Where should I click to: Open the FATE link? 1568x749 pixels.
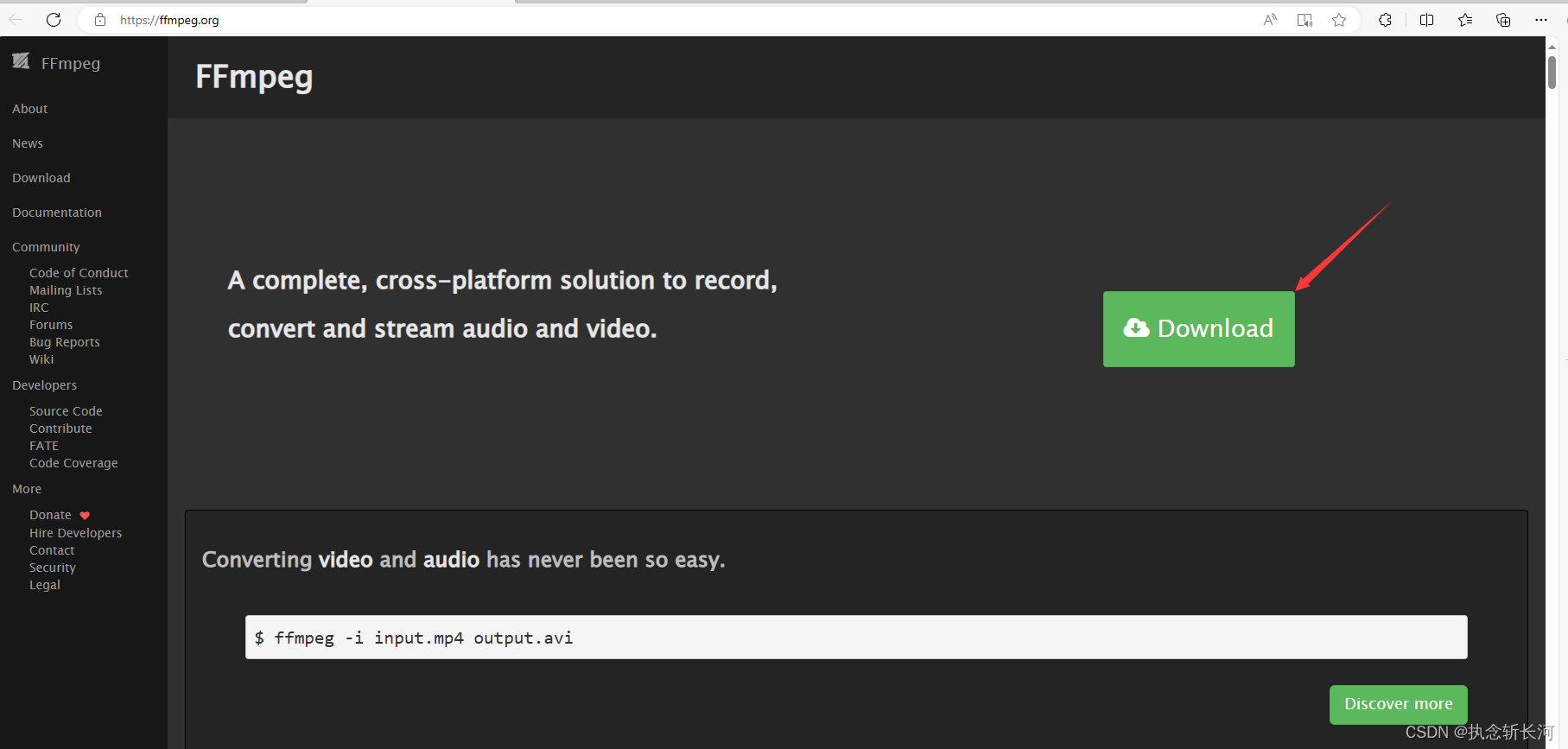[44, 446]
